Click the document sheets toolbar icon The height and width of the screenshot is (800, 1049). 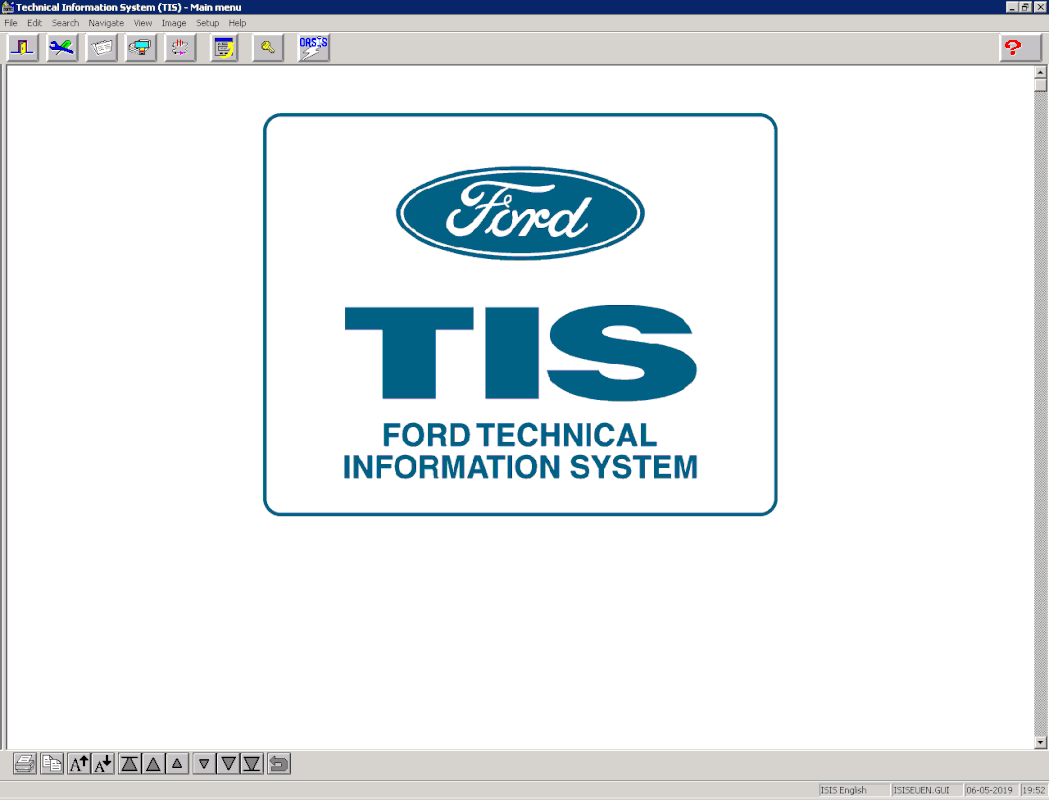[102, 48]
